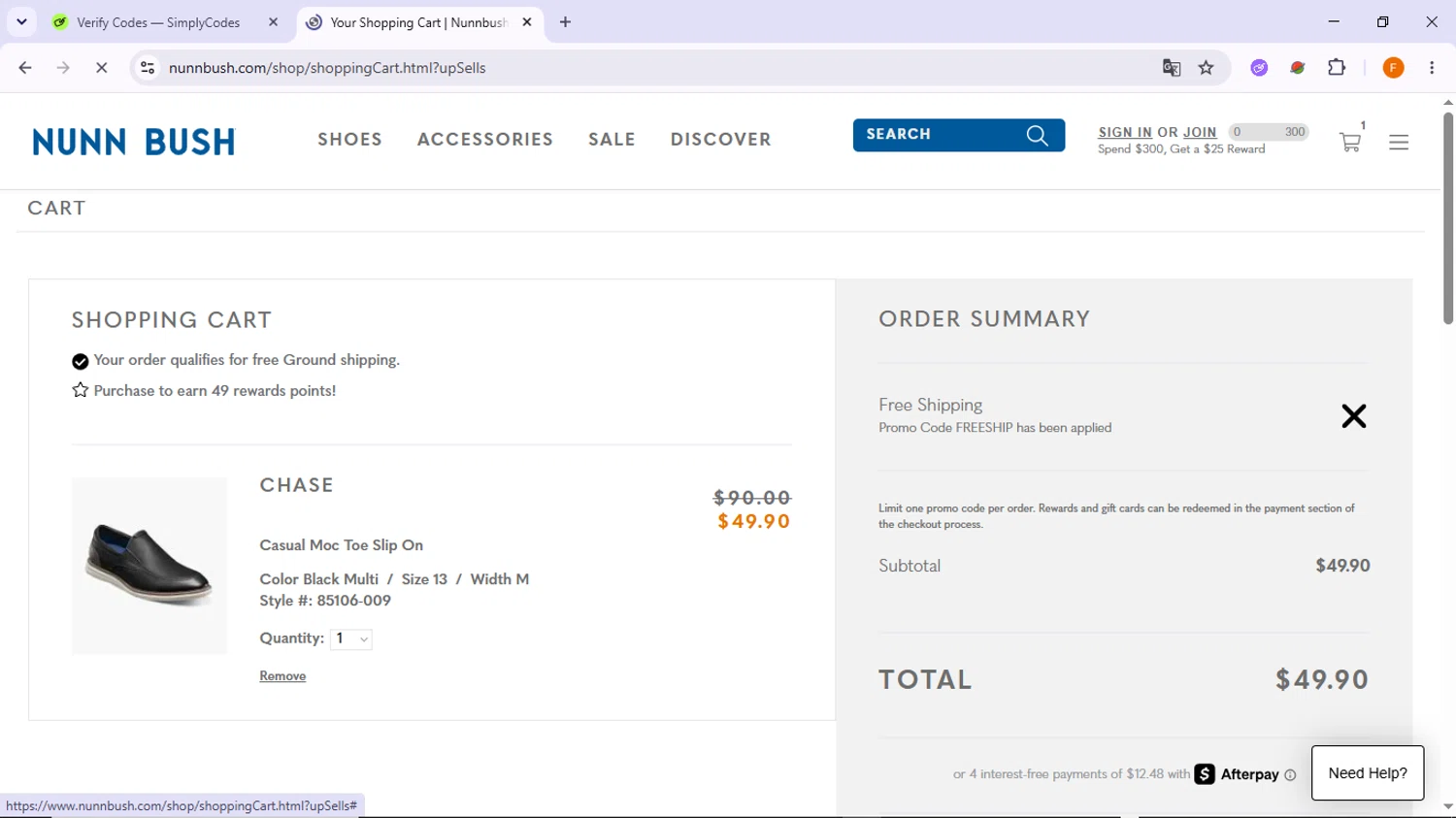Go back to the previous page

(25, 68)
